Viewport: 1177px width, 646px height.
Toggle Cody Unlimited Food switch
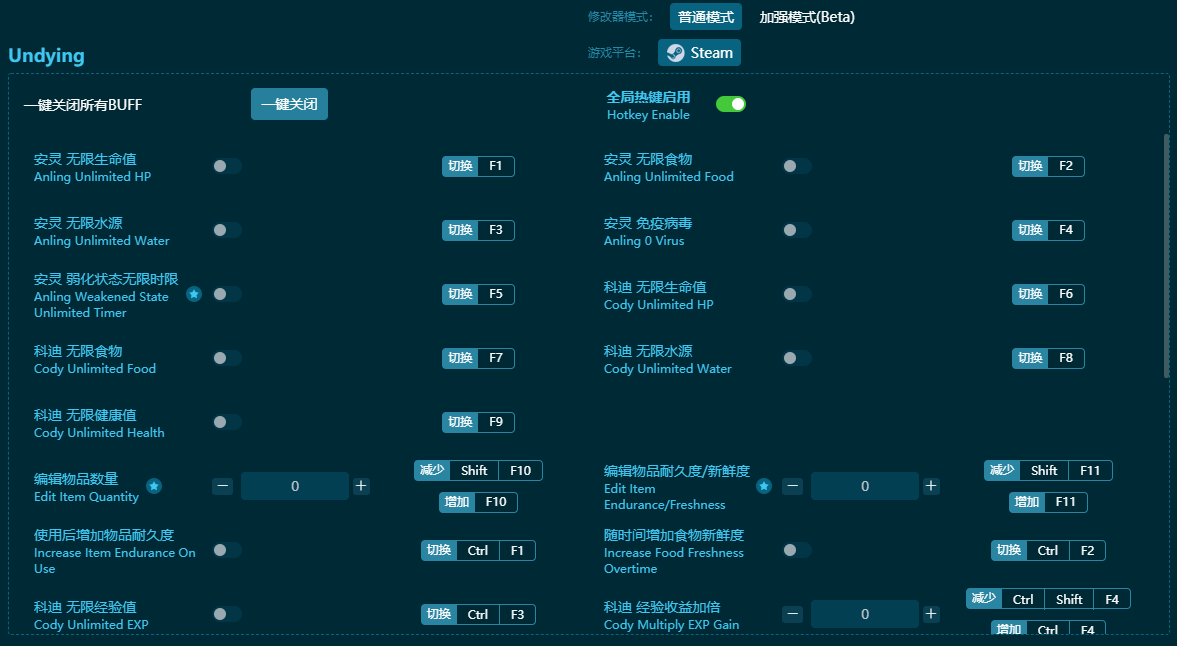pos(227,358)
